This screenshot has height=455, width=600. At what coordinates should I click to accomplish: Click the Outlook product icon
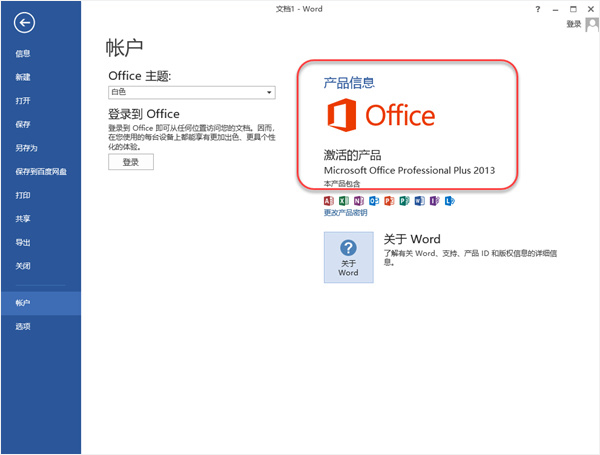374,201
